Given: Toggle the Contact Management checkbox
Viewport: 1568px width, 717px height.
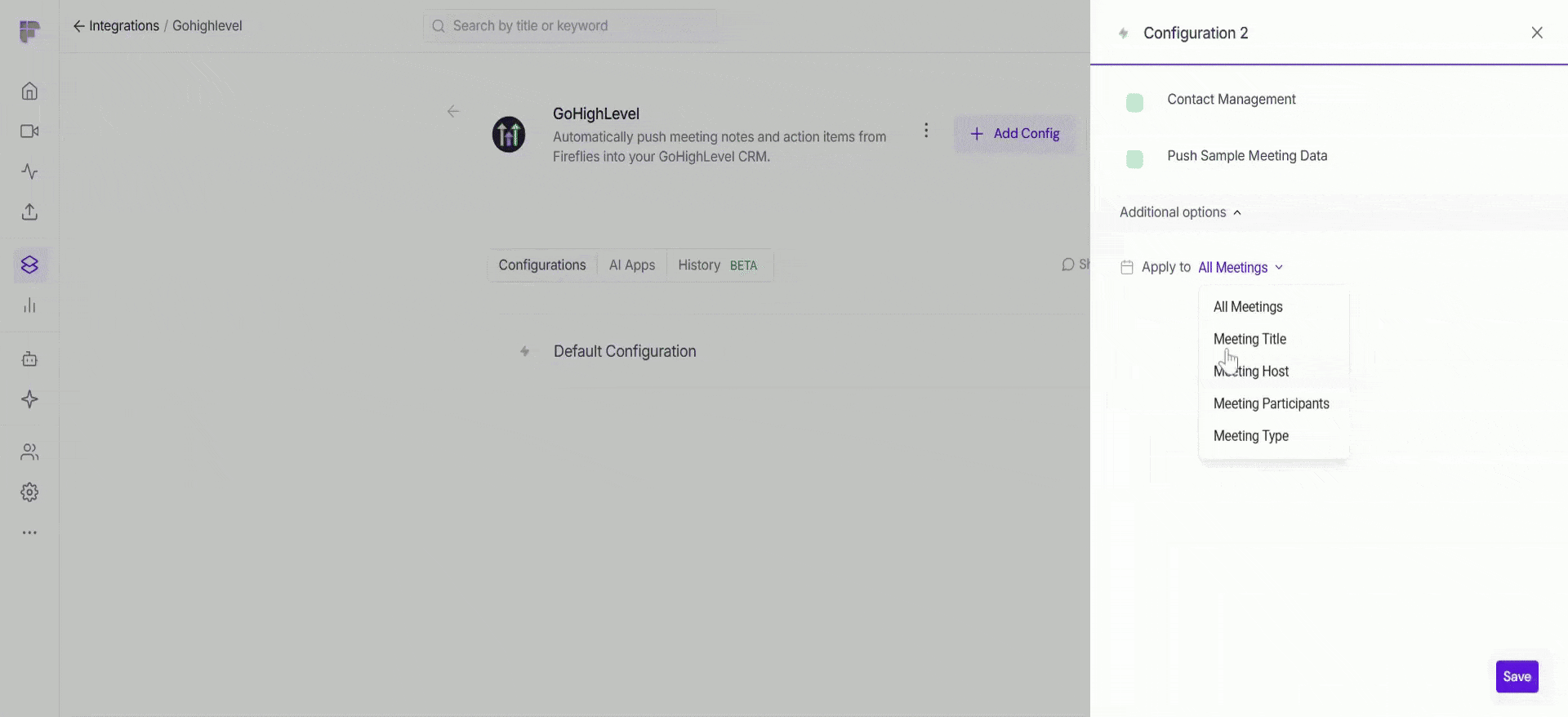Looking at the screenshot, I should [1134, 103].
